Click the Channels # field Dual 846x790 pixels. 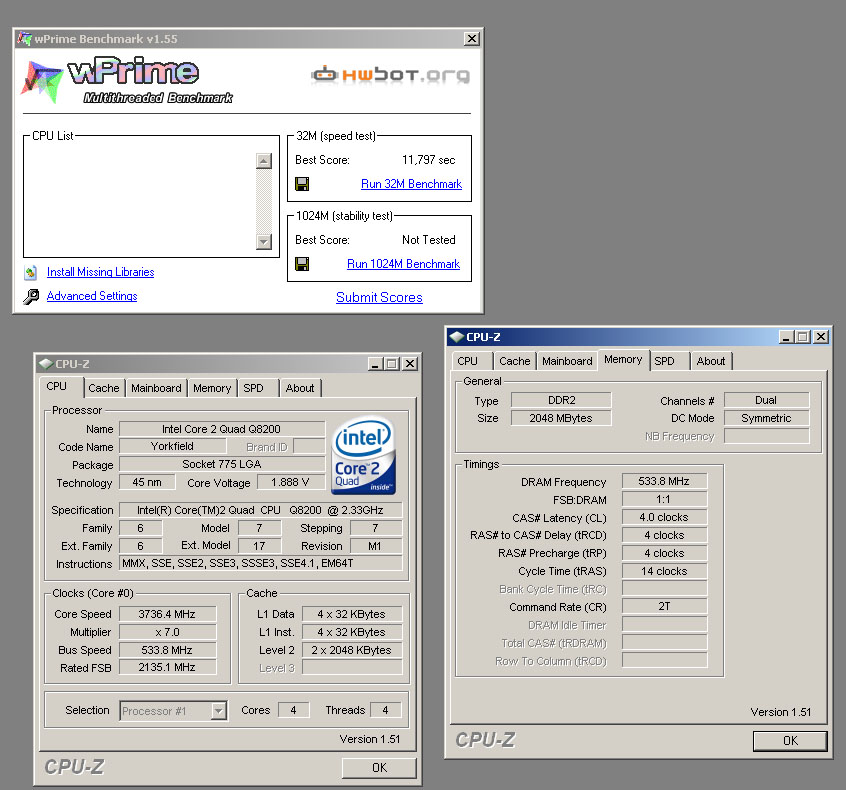pos(766,400)
